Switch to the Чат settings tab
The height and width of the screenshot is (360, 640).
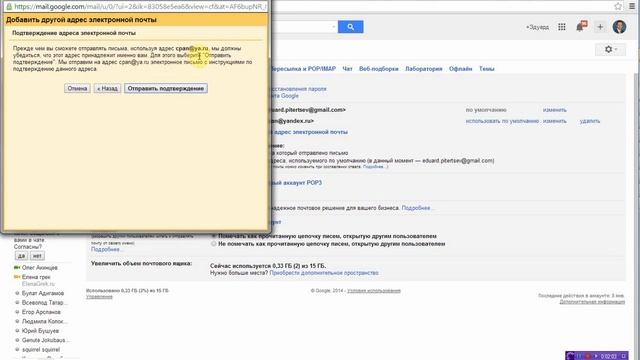tap(347, 69)
